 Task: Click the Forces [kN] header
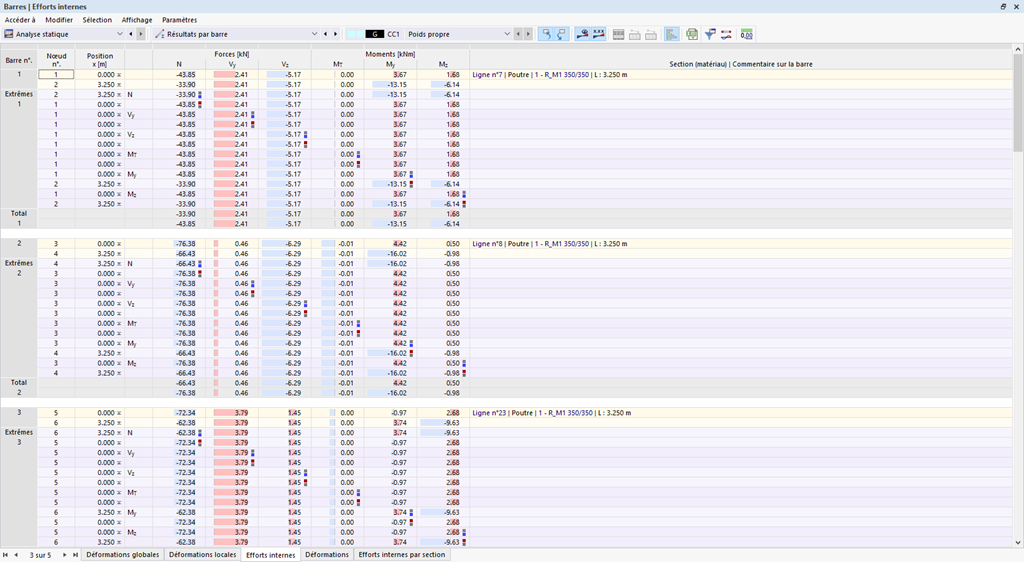coord(232,54)
